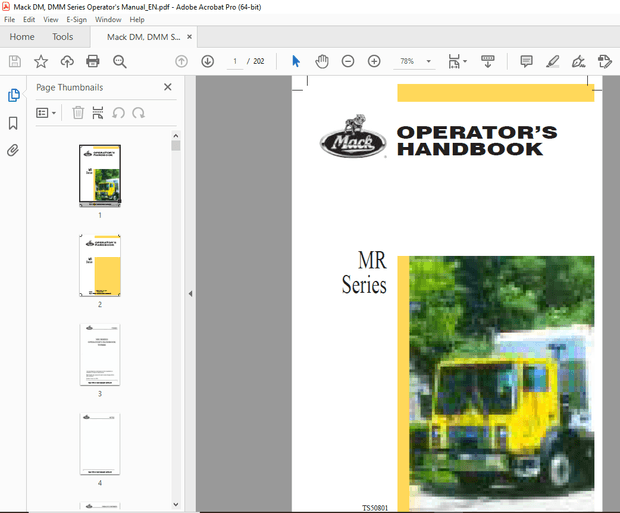Select page 1 thumbnail
Image resolution: width=620 pixels, height=513 pixels.
click(100, 176)
